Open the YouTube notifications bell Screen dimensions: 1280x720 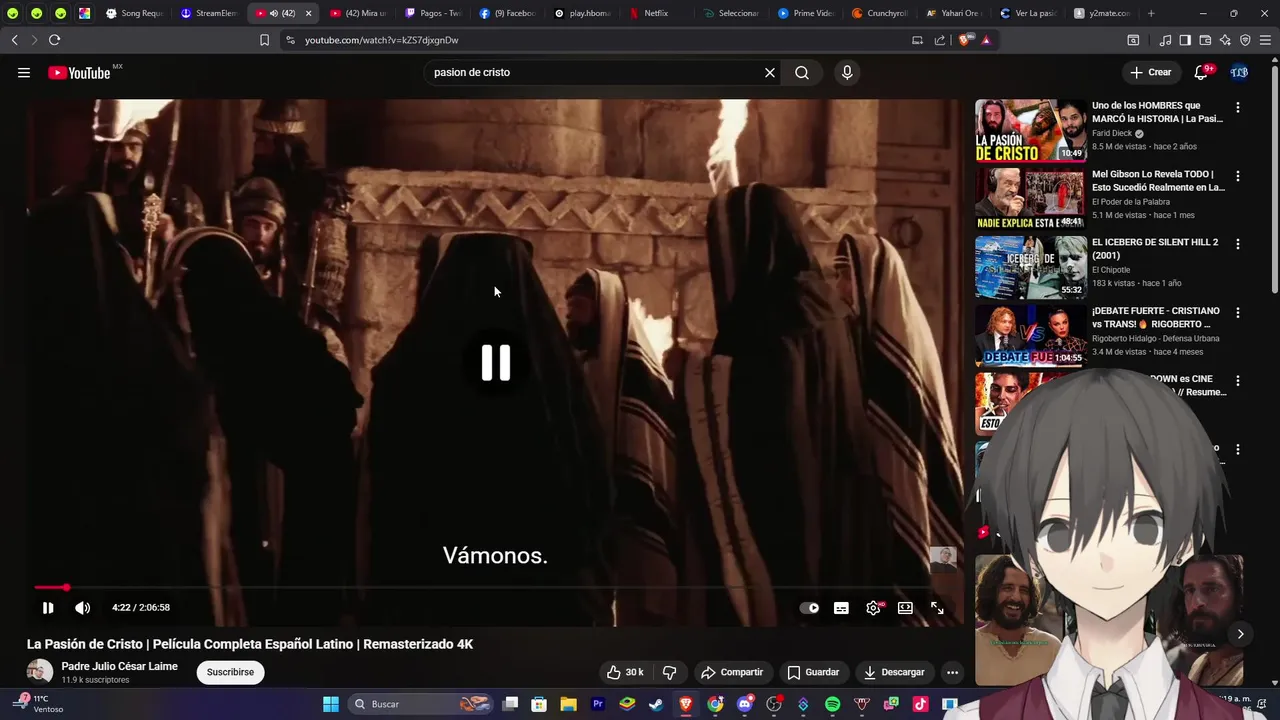tap(1202, 72)
